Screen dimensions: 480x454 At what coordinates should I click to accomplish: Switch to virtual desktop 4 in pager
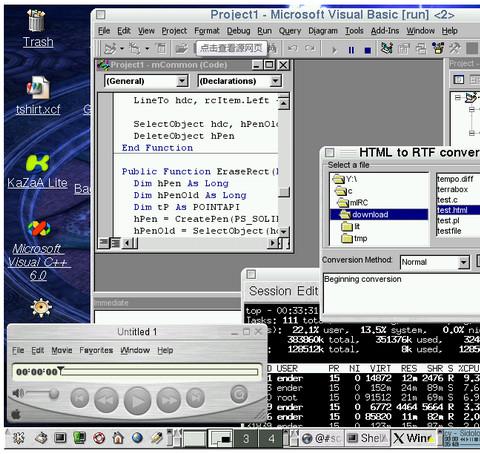tap(271, 438)
